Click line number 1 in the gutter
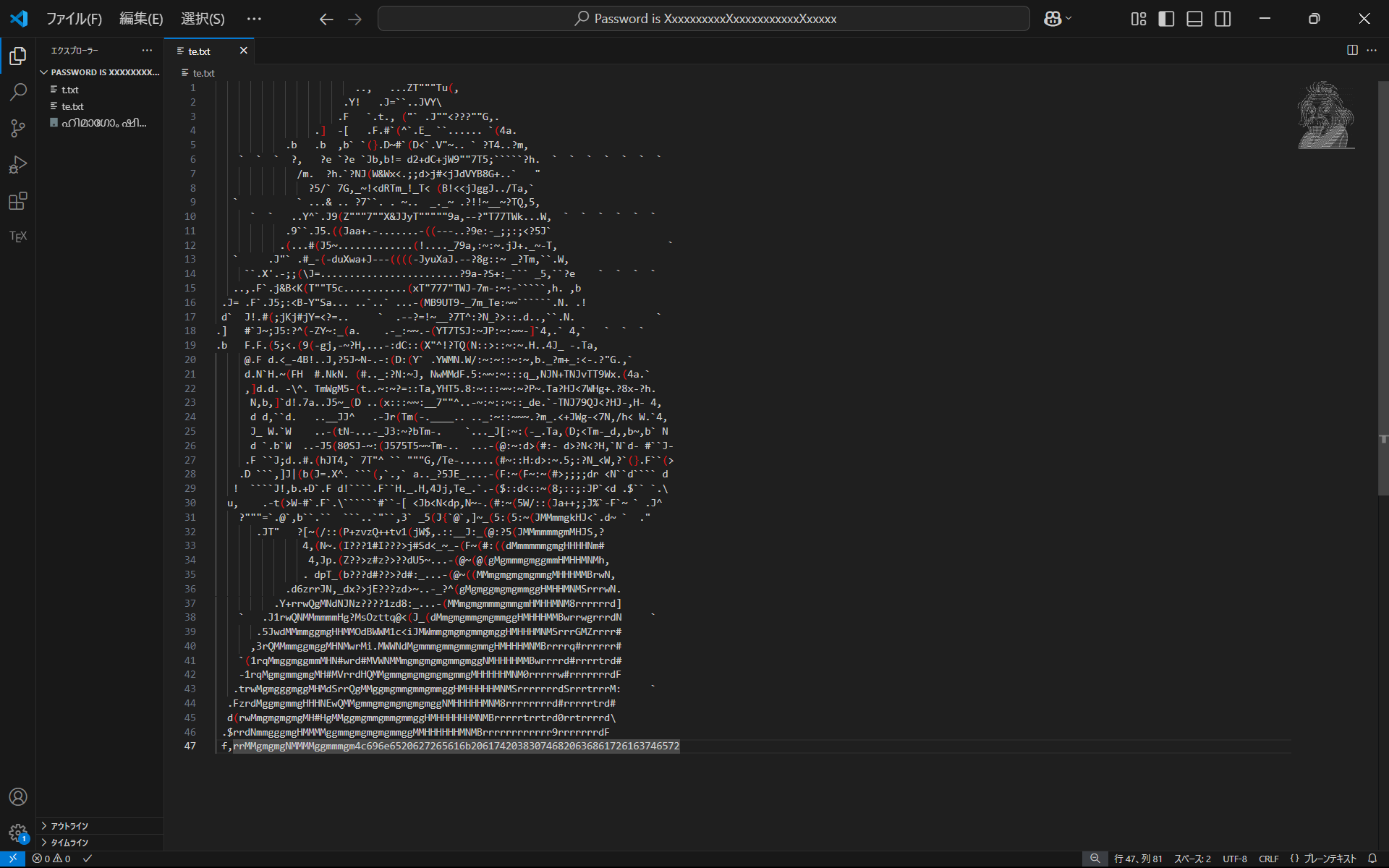This screenshot has height=868, width=1389. pyautogui.click(x=192, y=88)
